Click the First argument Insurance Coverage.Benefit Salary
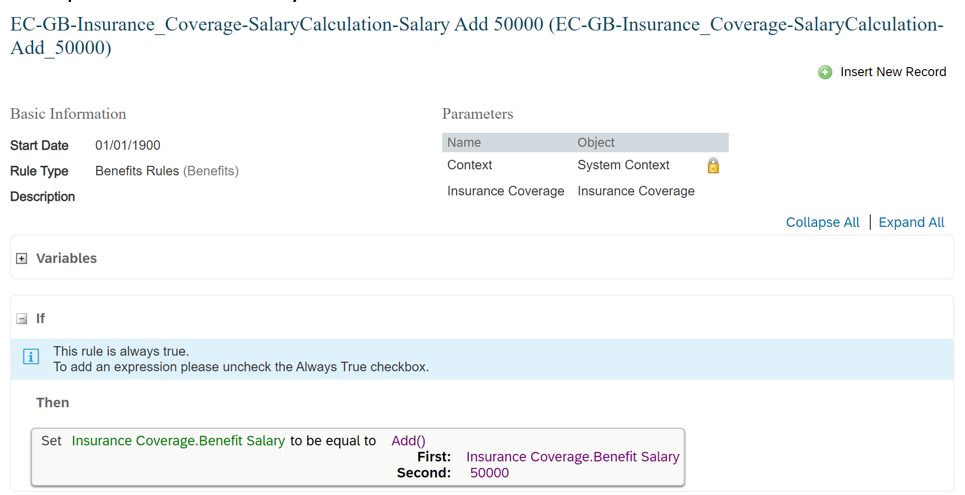The width and height of the screenshot is (965, 495). [572, 457]
